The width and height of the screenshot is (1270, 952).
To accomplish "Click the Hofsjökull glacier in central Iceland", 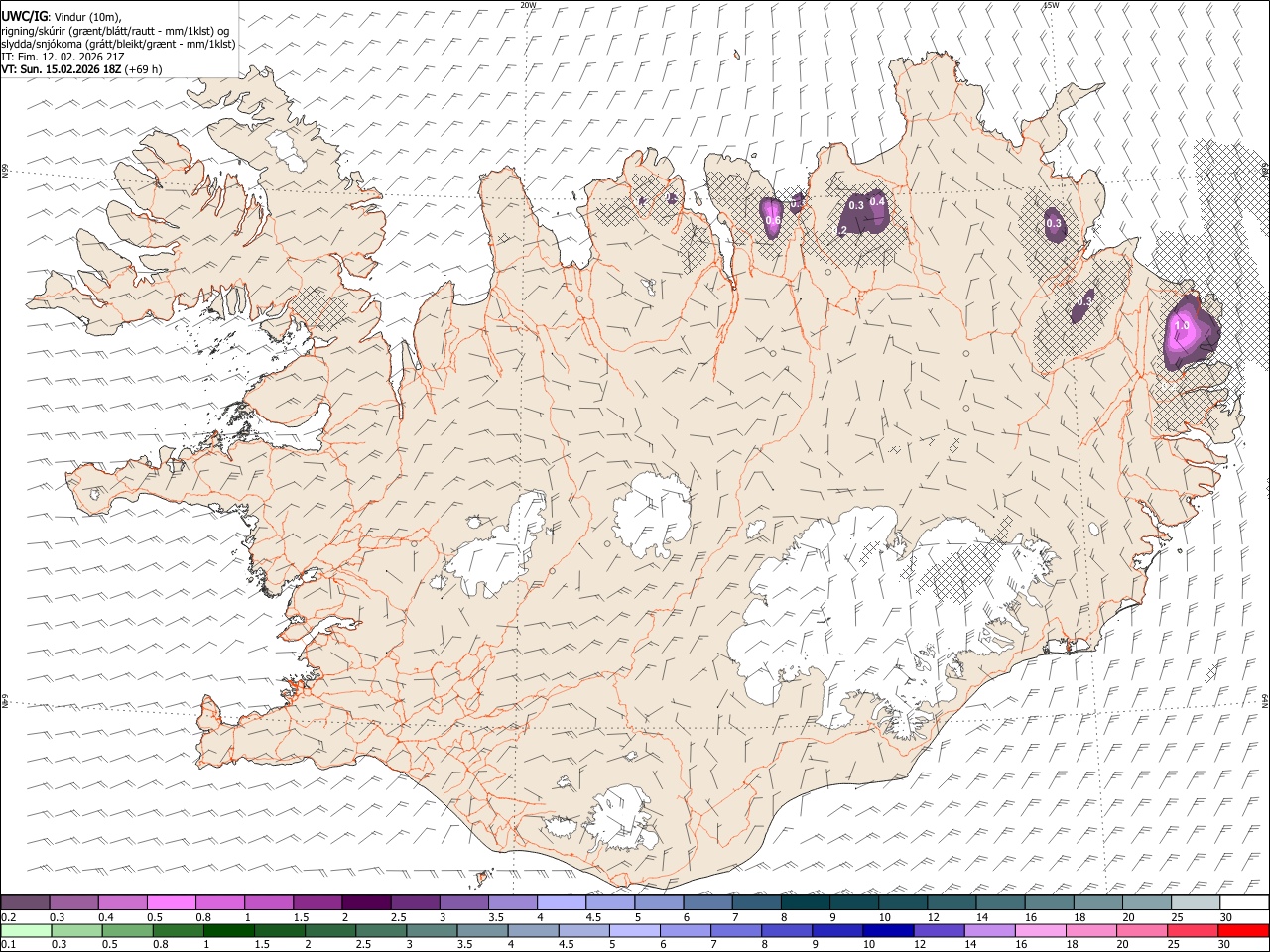I will point(652,515).
